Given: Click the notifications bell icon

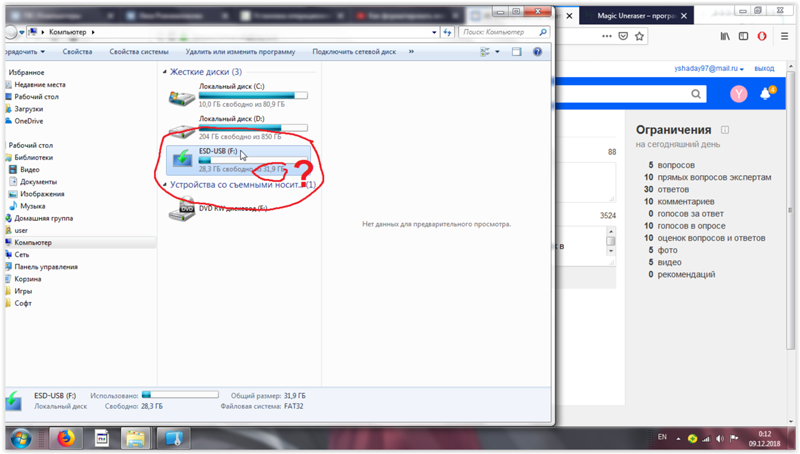Looking at the screenshot, I should tap(765, 94).
